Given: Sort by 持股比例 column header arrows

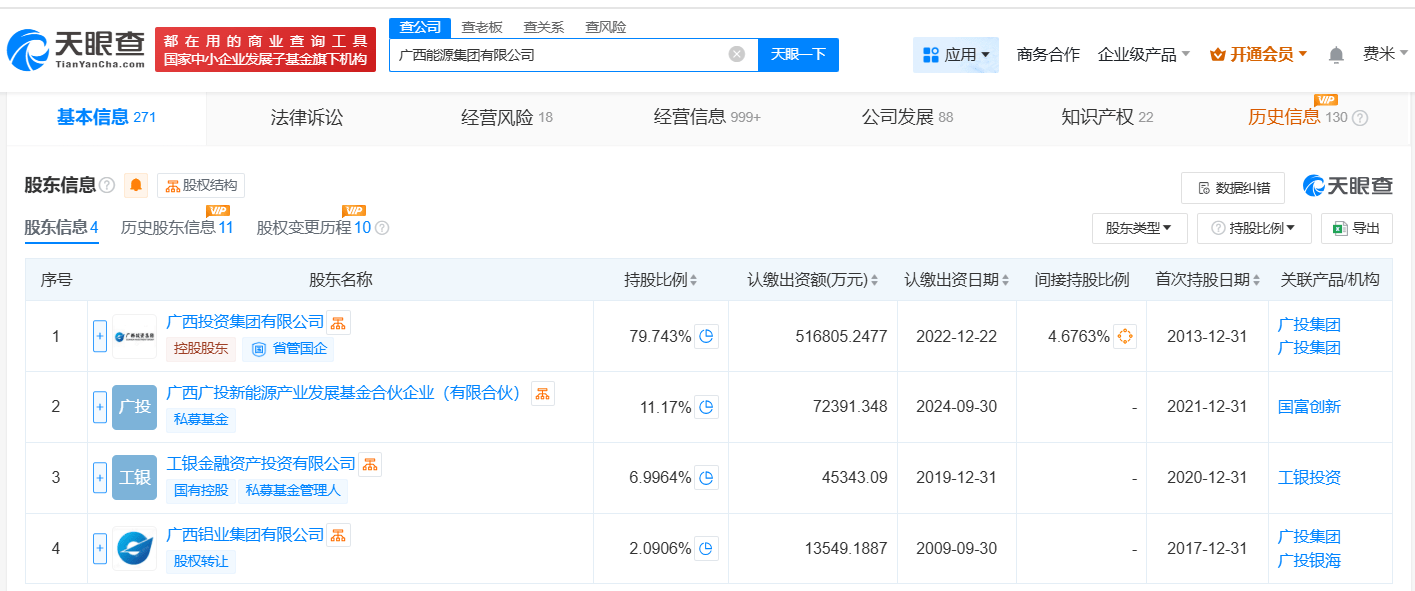Looking at the screenshot, I should click(x=693, y=280).
